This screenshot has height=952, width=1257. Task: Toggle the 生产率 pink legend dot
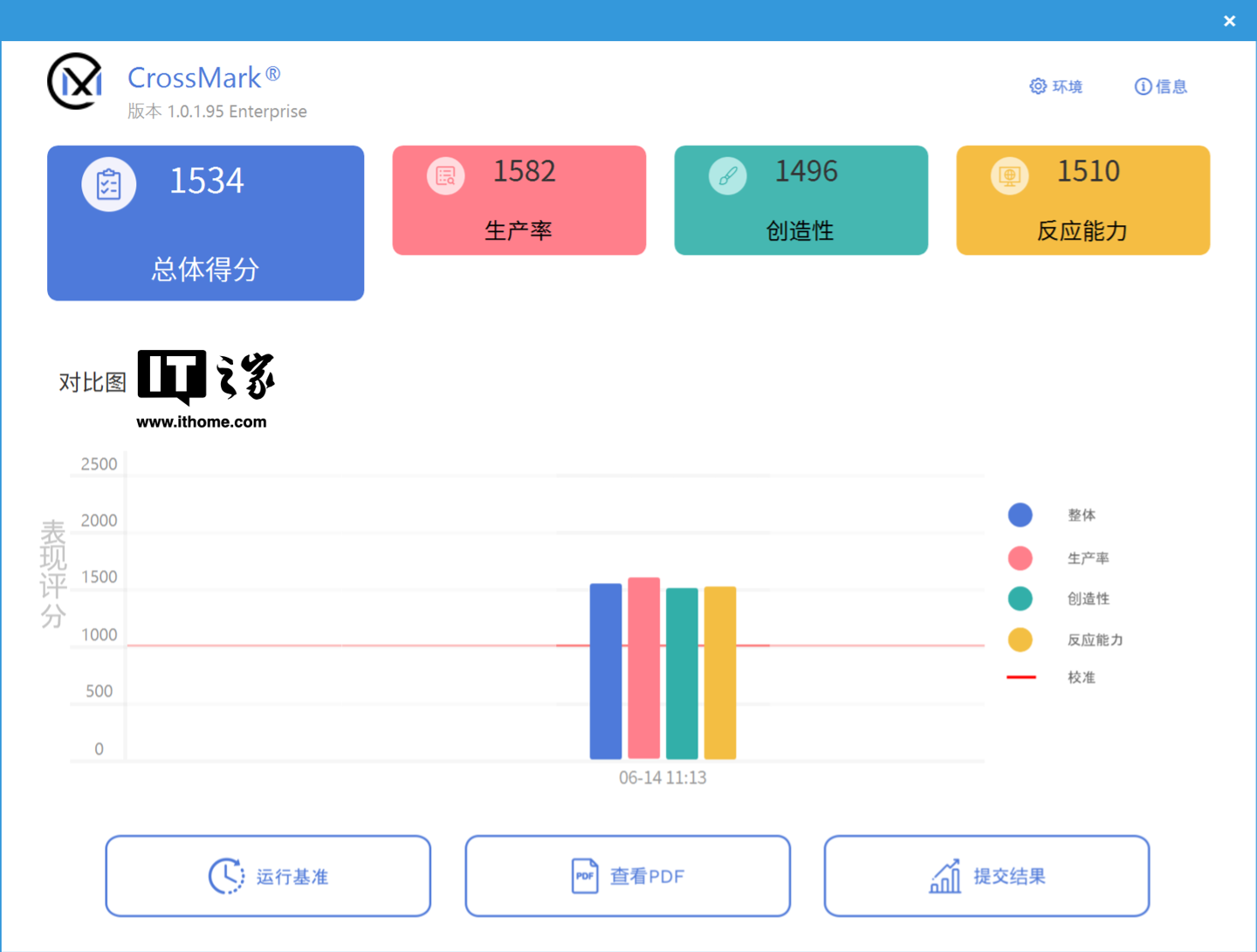[x=1020, y=558]
